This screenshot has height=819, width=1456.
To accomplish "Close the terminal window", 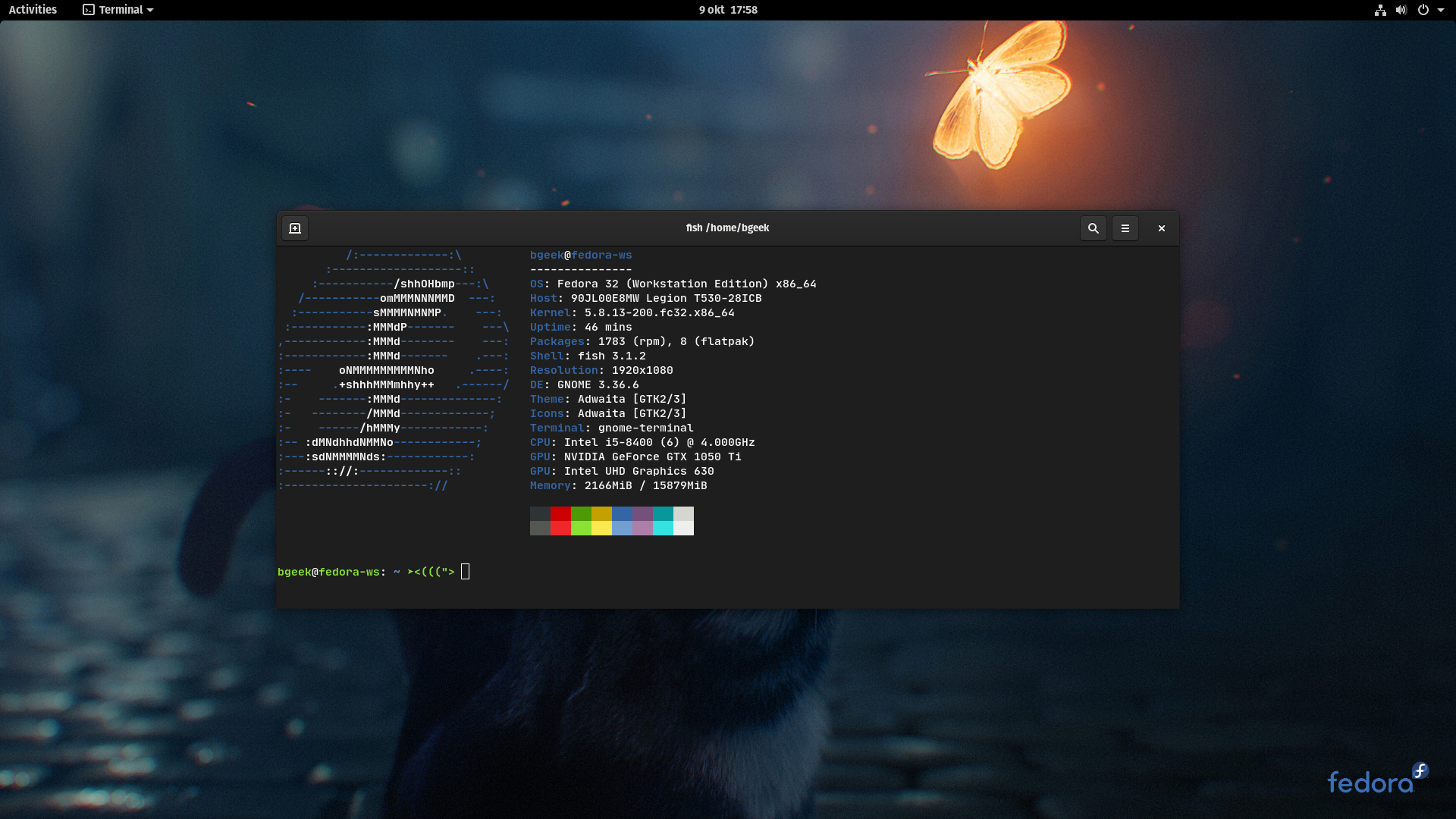I will [1161, 228].
